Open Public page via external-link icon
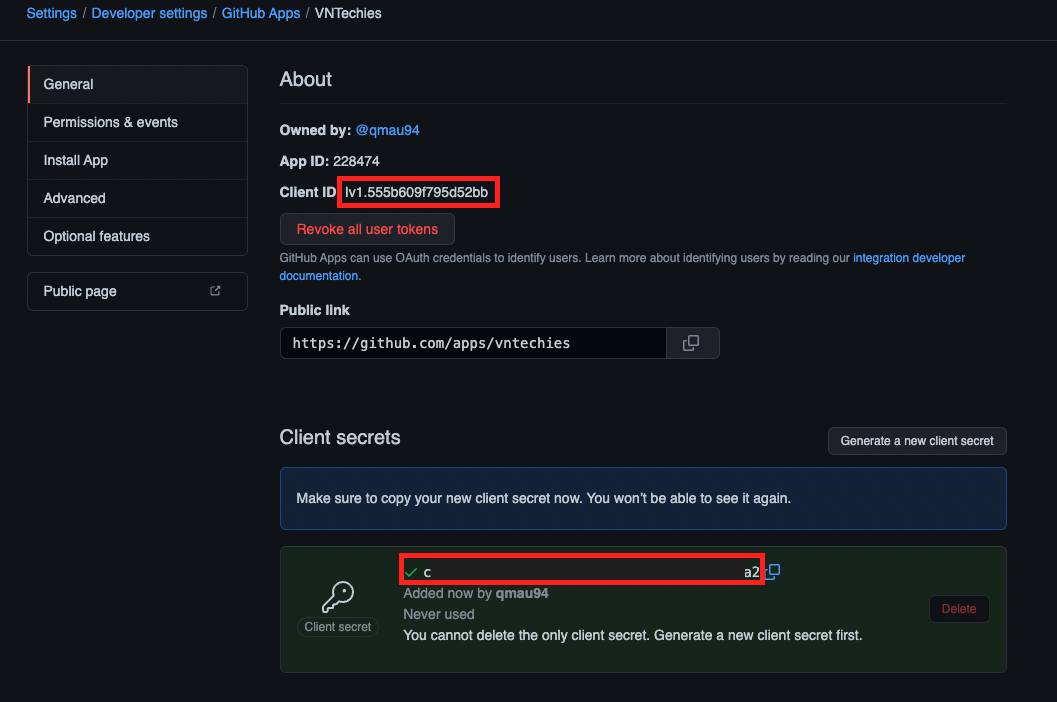Screen dimensions: 1057x702 (x=215, y=291)
